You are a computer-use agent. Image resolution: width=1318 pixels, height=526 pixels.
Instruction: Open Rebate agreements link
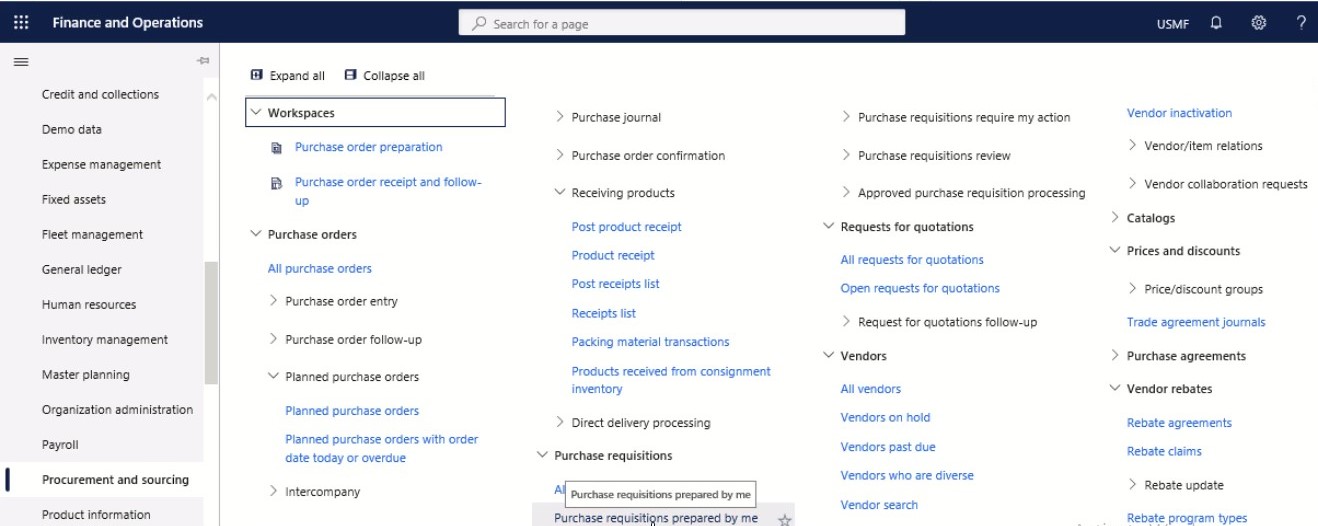[x=1179, y=423]
